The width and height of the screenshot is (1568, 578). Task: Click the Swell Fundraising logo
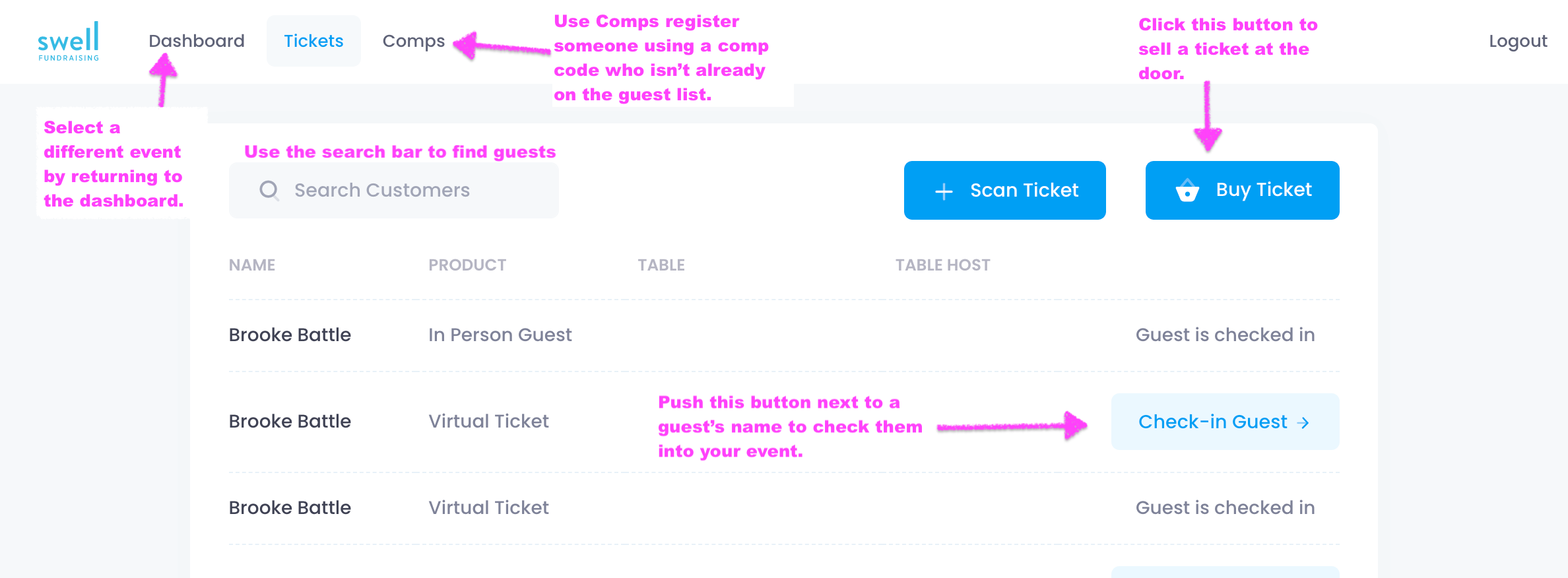[x=69, y=42]
